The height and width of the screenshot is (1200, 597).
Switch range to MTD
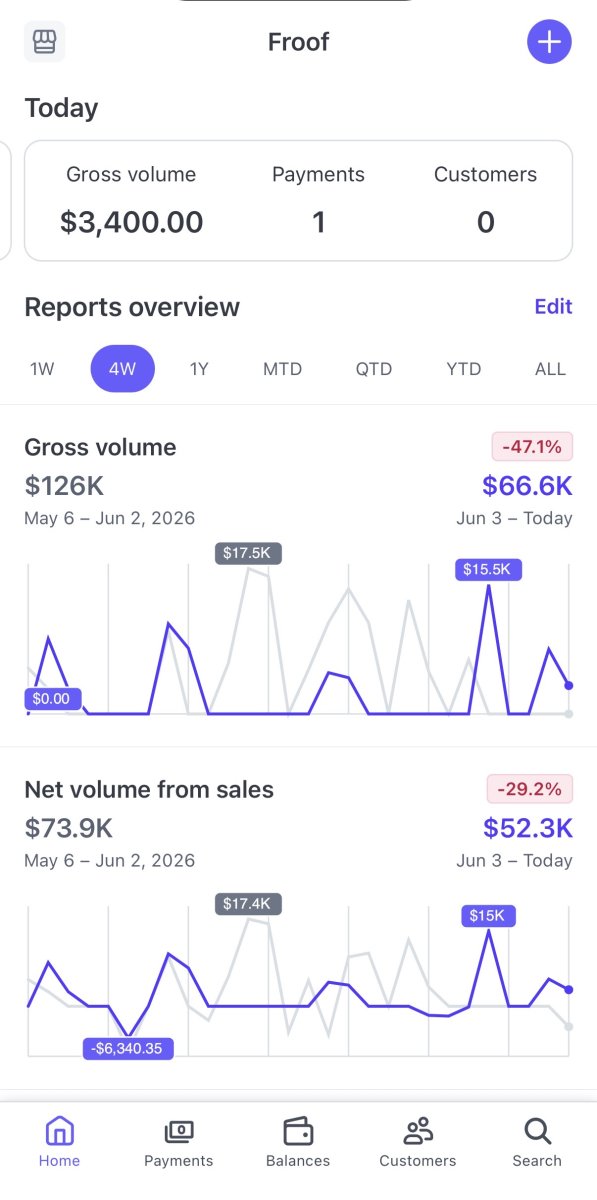(x=282, y=369)
